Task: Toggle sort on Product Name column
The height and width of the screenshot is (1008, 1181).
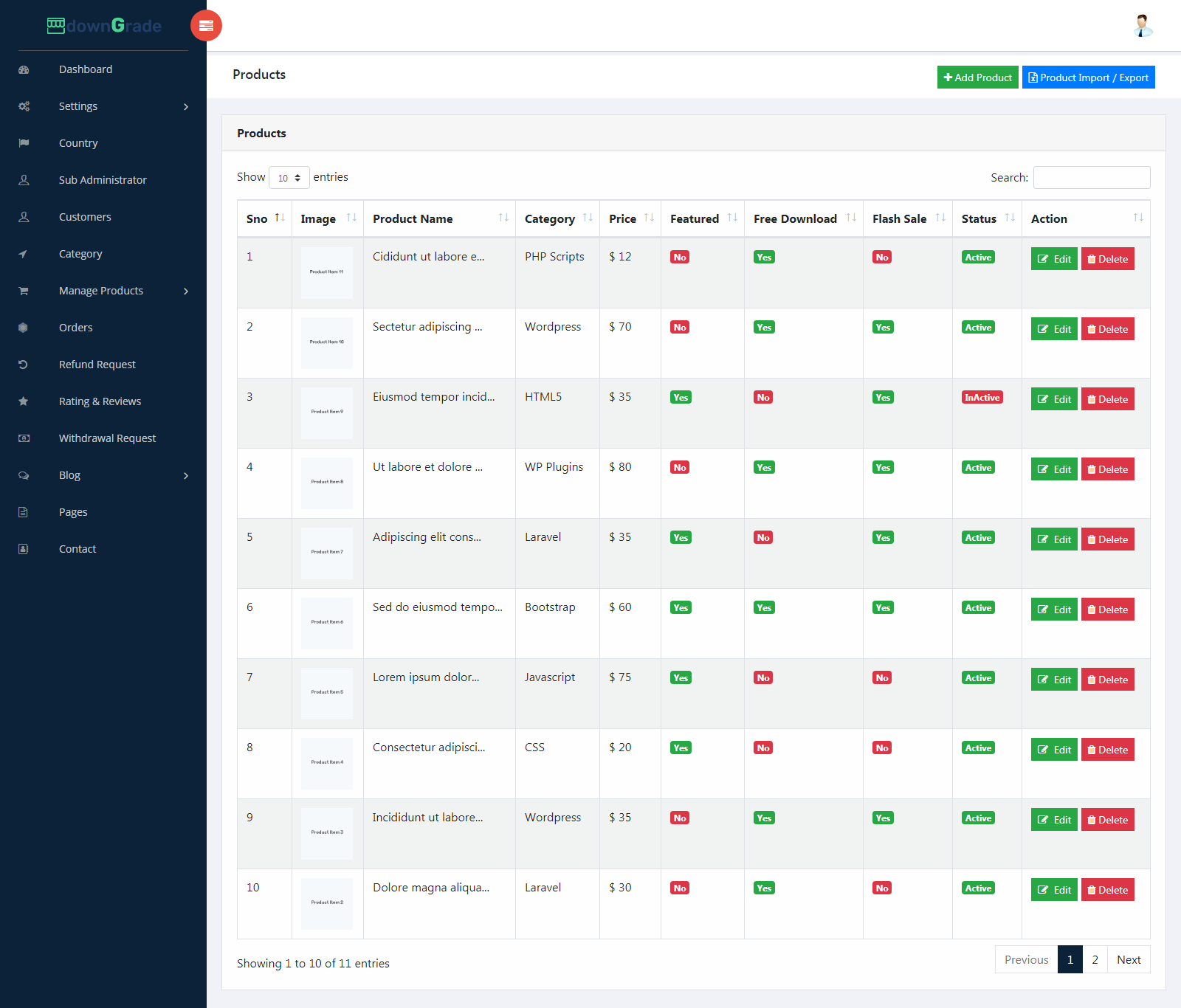Action: pos(503,218)
